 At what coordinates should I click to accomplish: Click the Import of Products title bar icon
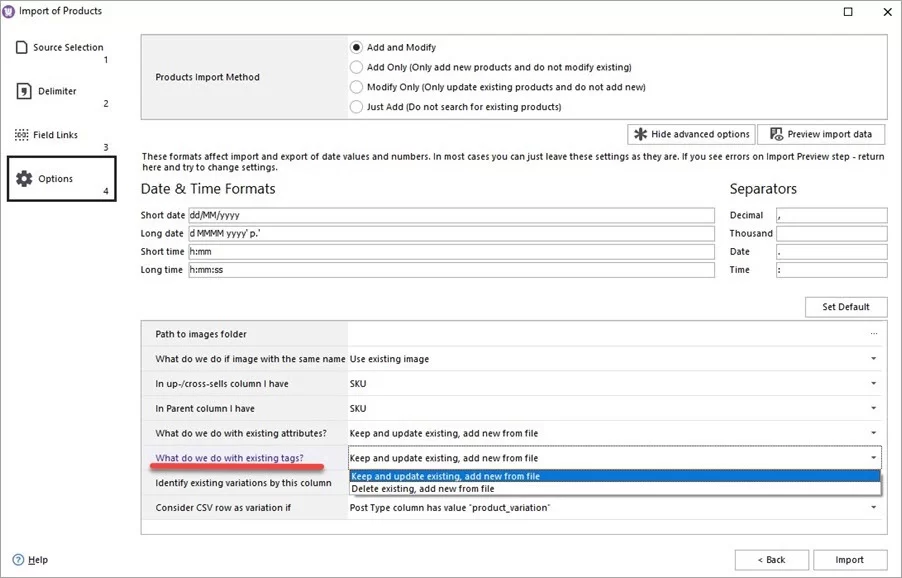tap(11, 10)
